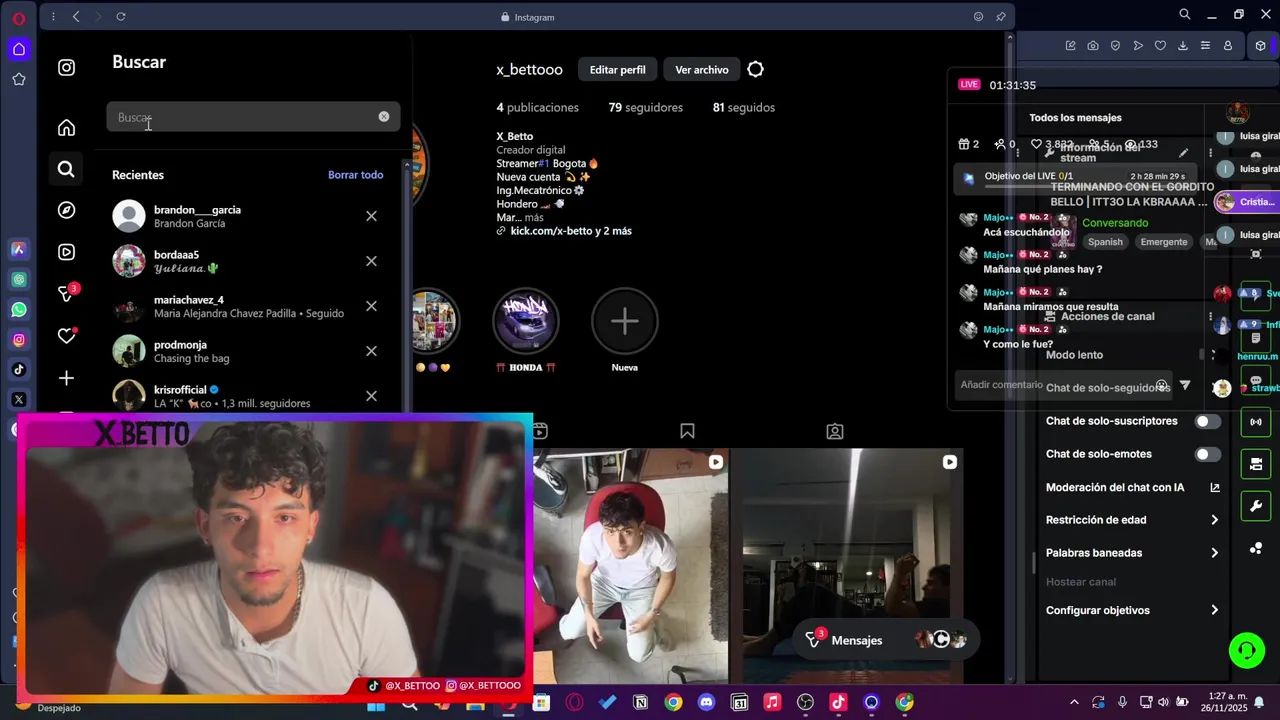The image size is (1280, 720).
Task: Click the stream wrench tools icon
Action: (x=1256, y=506)
